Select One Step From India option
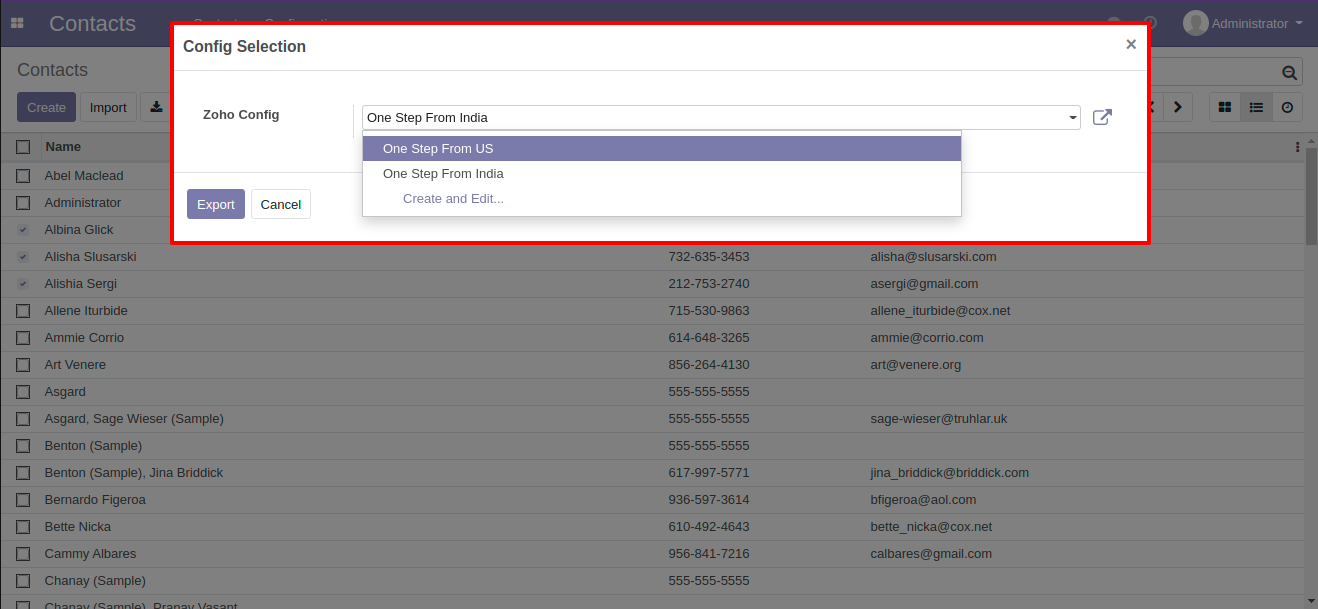This screenshot has width=1318, height=609. 662,174
